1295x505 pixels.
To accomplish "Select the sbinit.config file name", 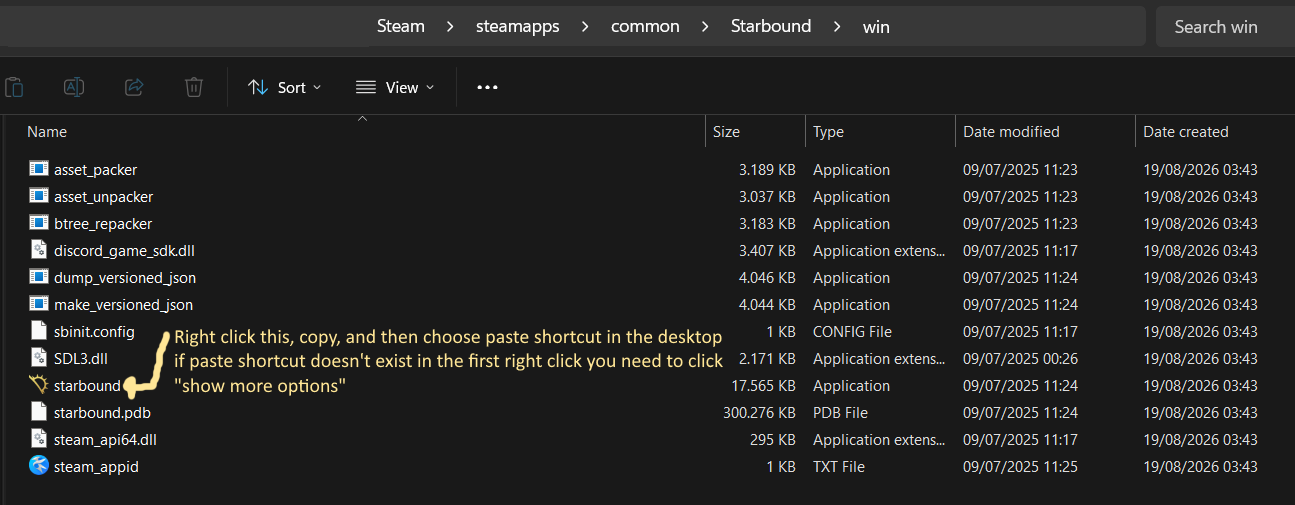I will click(94, 331).
